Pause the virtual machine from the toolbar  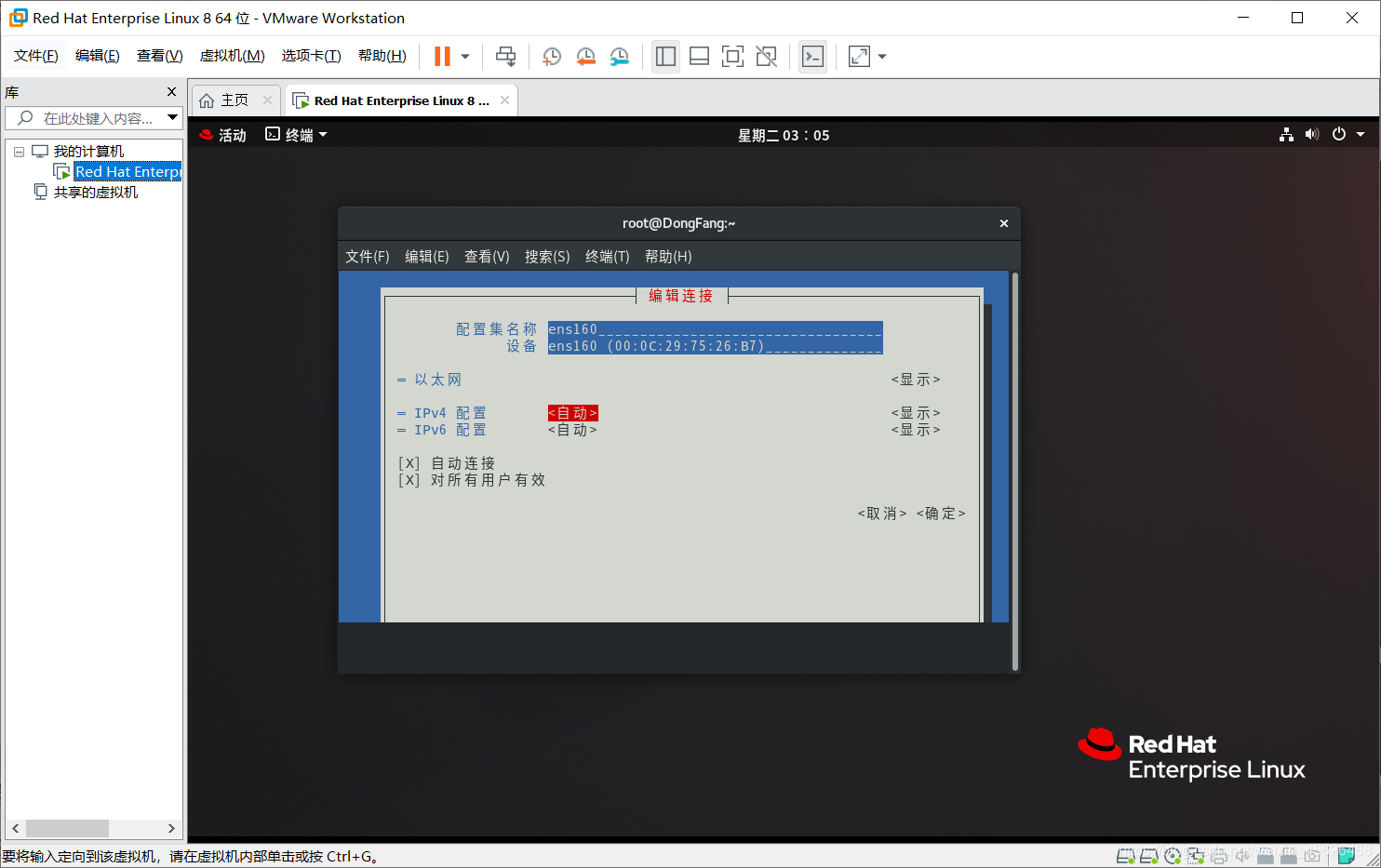tap(442, 57)
